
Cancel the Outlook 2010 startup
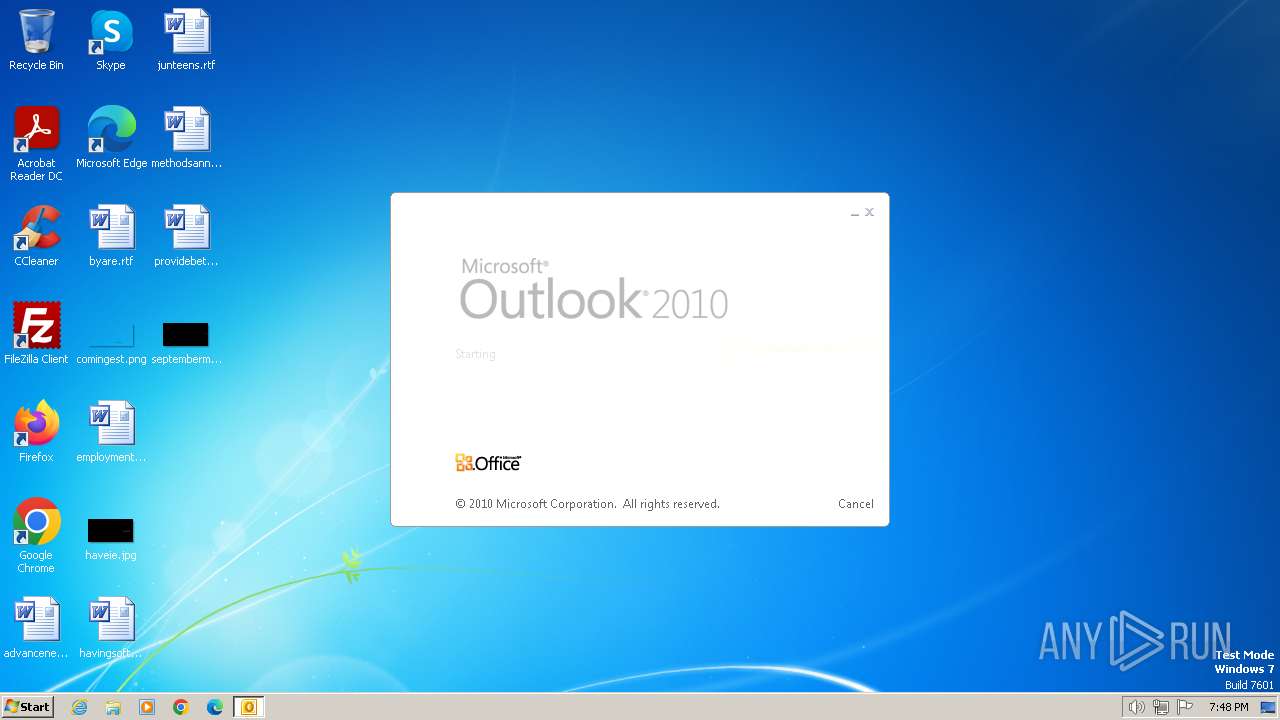click(x=855, y=504)
